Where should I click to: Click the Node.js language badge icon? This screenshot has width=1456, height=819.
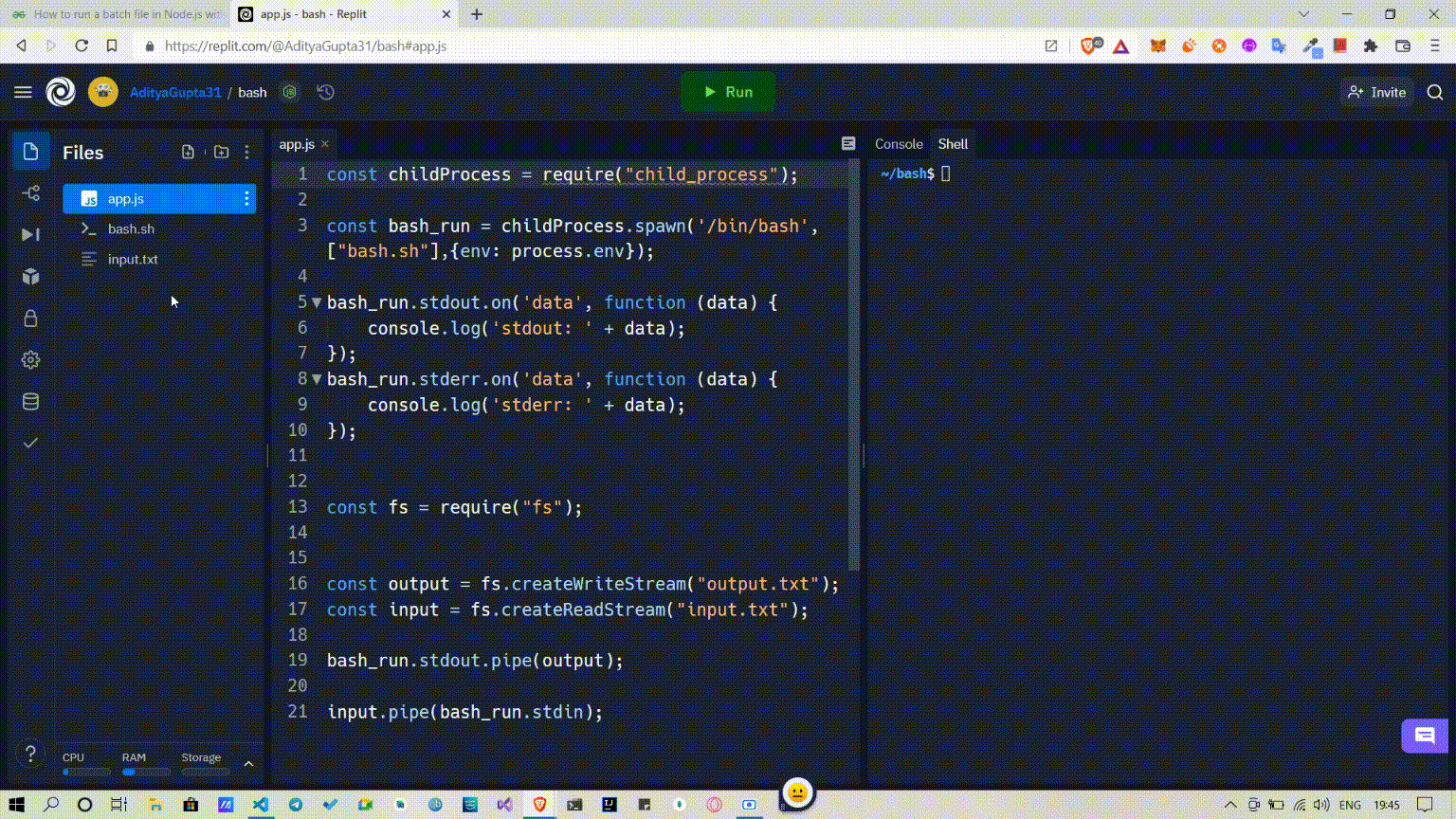290,92
